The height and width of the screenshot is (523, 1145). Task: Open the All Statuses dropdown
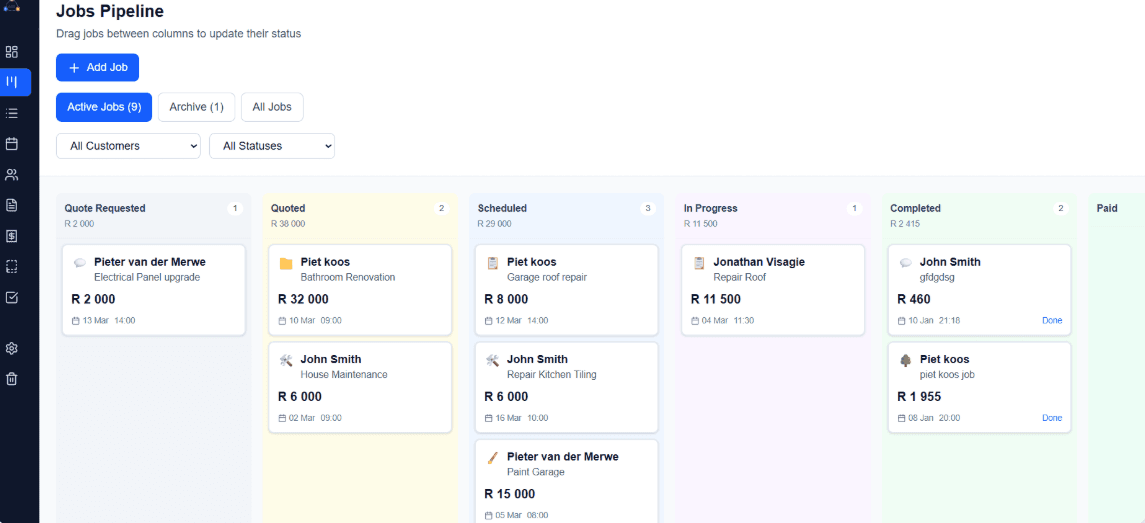coord(272,146)
